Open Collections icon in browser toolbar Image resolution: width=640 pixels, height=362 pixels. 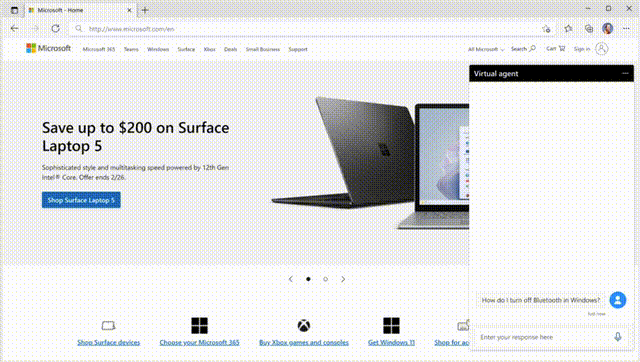[589, 29]
